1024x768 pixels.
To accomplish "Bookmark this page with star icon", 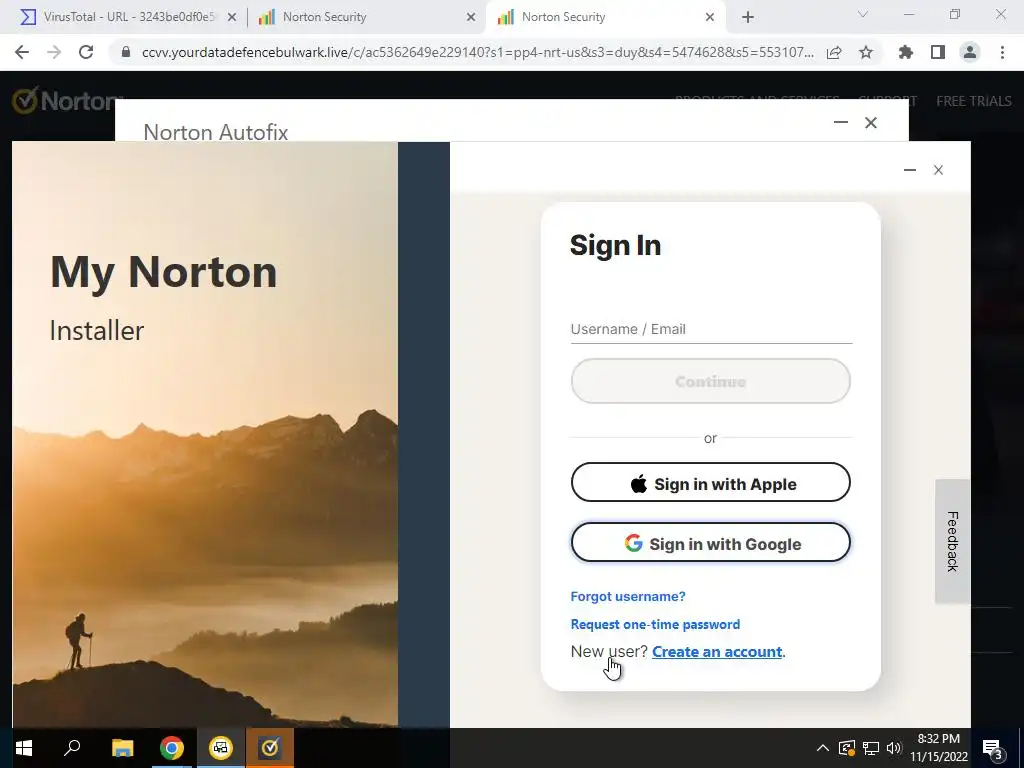I will tap(866, 52).
